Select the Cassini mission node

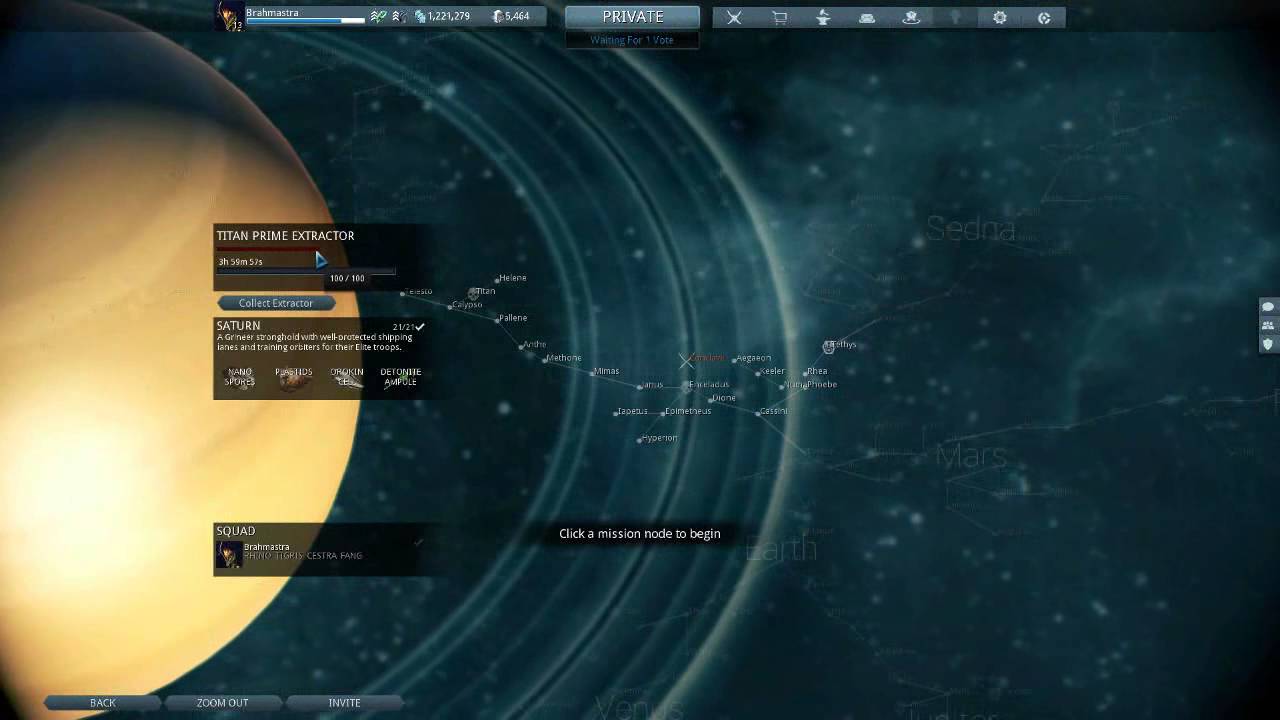tap(759, 412)
